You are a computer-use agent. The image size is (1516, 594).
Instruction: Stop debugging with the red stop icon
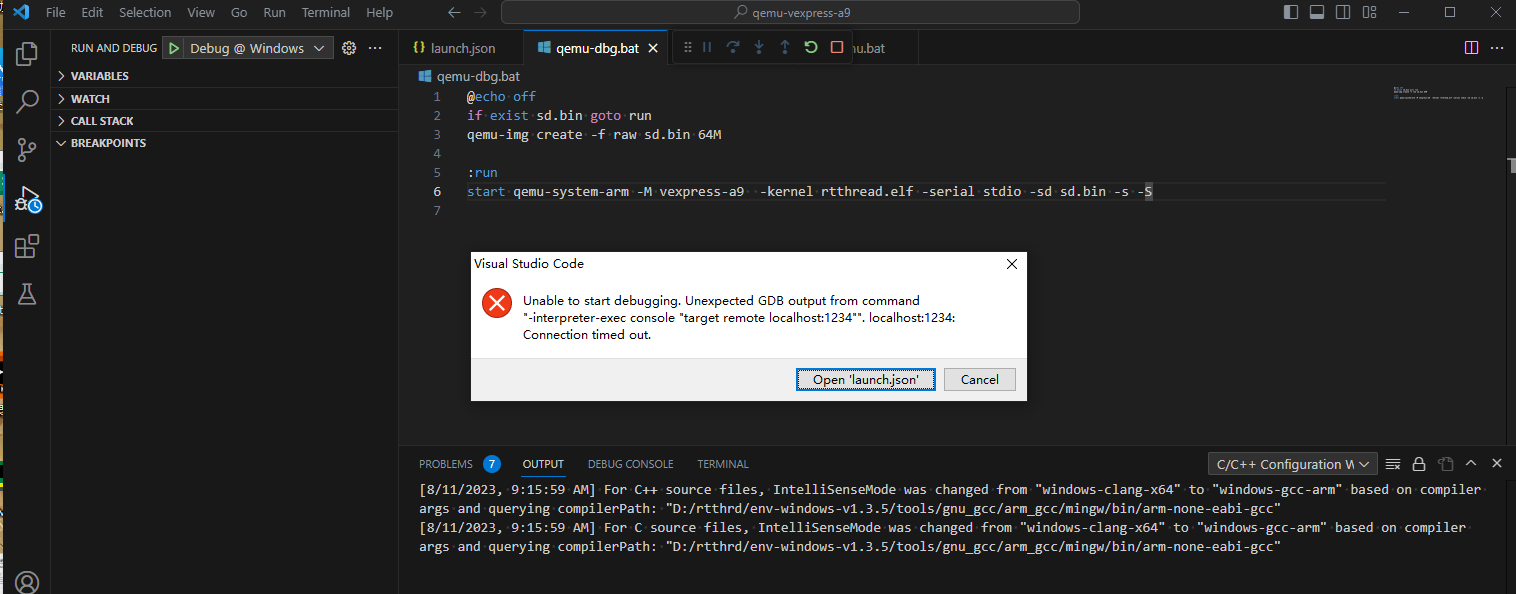tap(837, 46)
